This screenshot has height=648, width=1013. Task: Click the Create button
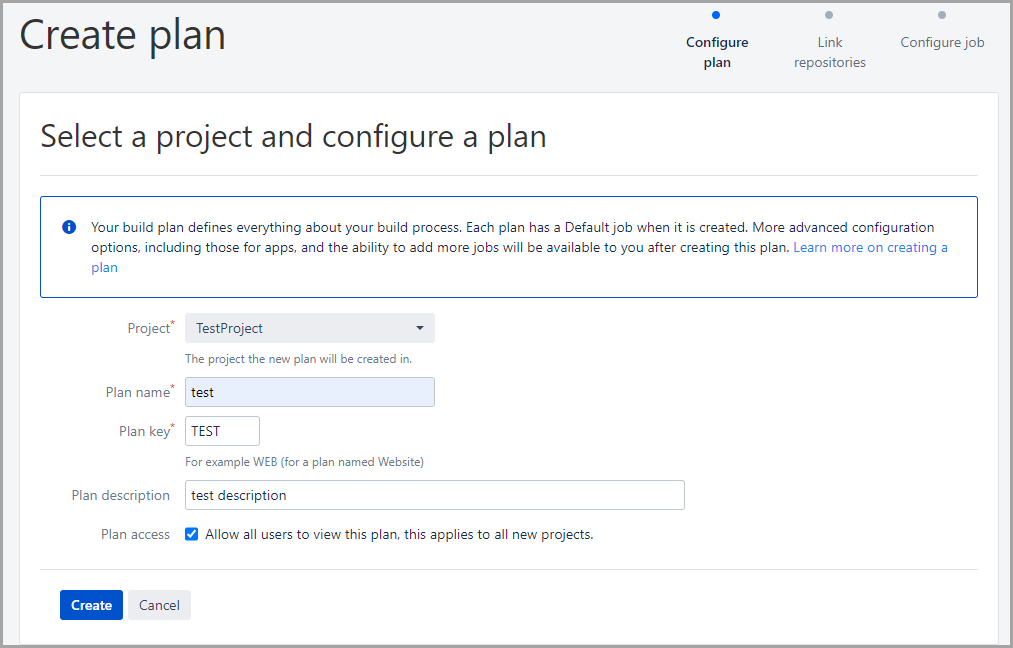(x=91, y=605)
